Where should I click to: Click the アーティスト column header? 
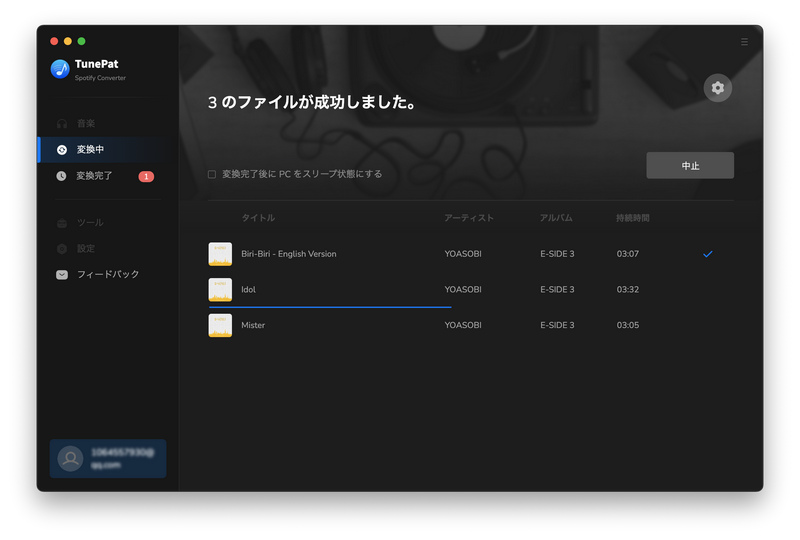coord(469,218)
